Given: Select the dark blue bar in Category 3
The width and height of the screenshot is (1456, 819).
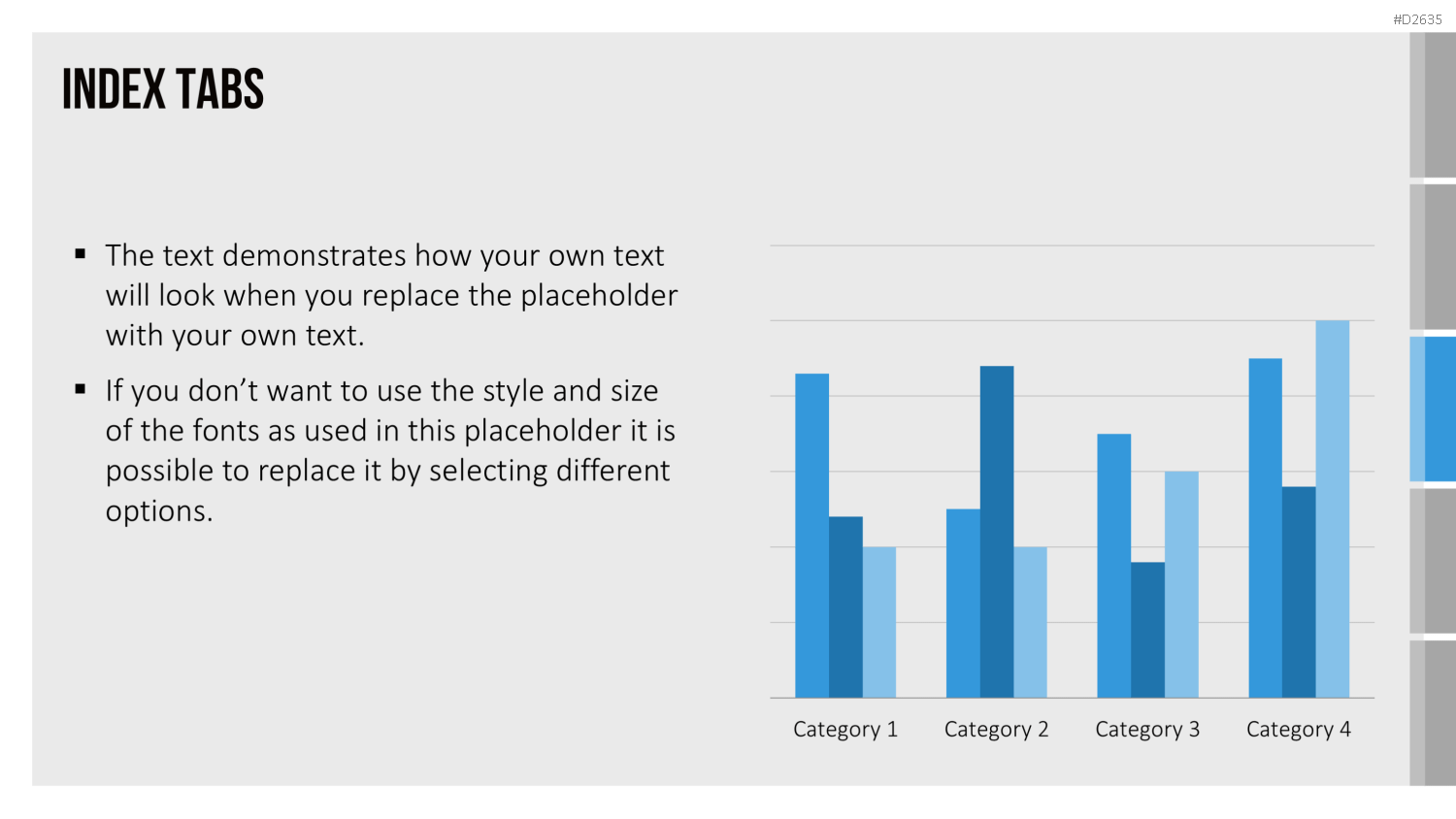Looking at the screenshot, I should [1147, 630].
